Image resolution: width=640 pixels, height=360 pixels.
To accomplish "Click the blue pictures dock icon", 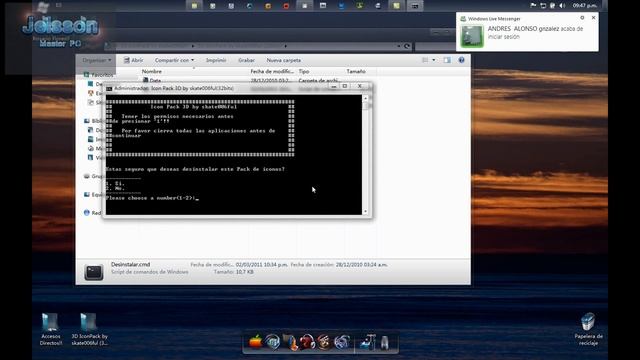I will click(368, 342).
